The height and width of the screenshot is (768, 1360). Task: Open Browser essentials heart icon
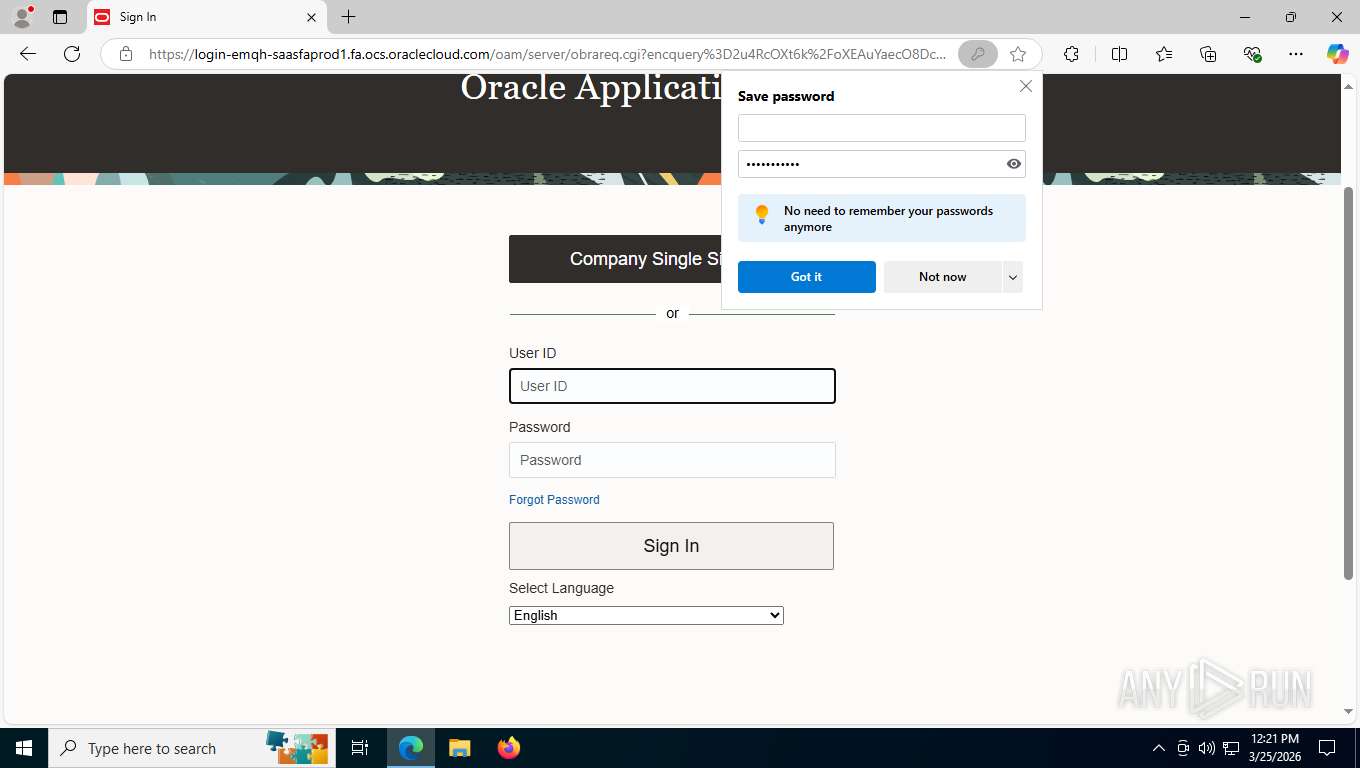click(1252, 54)
